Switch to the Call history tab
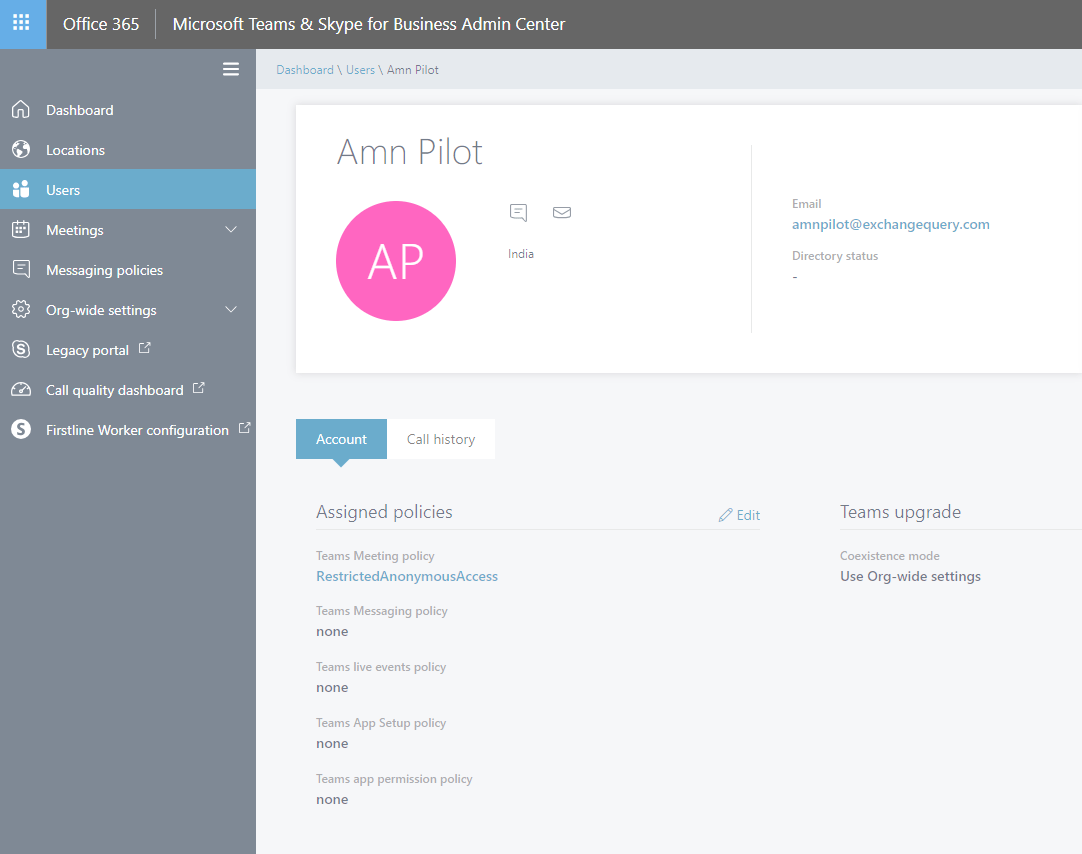Screen dimensions: 1082x854 [x=441, y=439]
